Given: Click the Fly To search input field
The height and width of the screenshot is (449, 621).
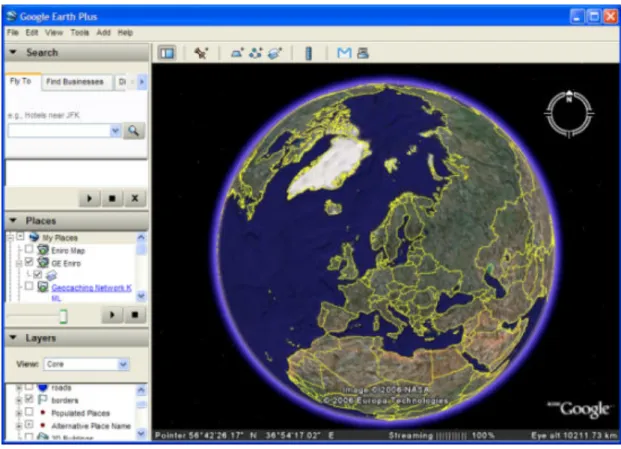Looking at the screenshot, I should (x=59, y=130).
